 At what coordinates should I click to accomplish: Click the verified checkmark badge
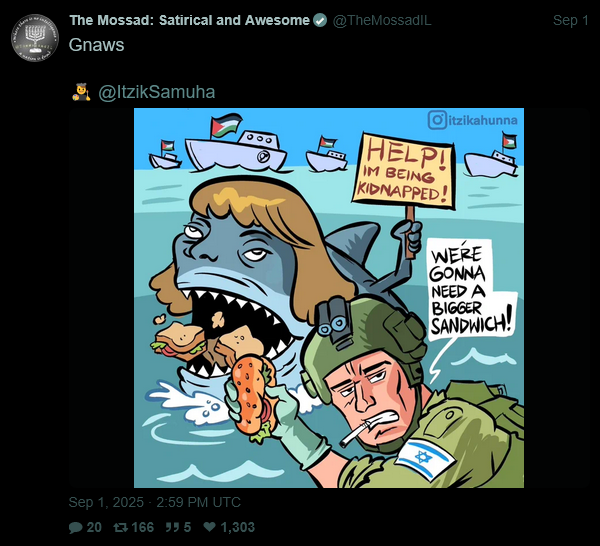pos(320,20)
